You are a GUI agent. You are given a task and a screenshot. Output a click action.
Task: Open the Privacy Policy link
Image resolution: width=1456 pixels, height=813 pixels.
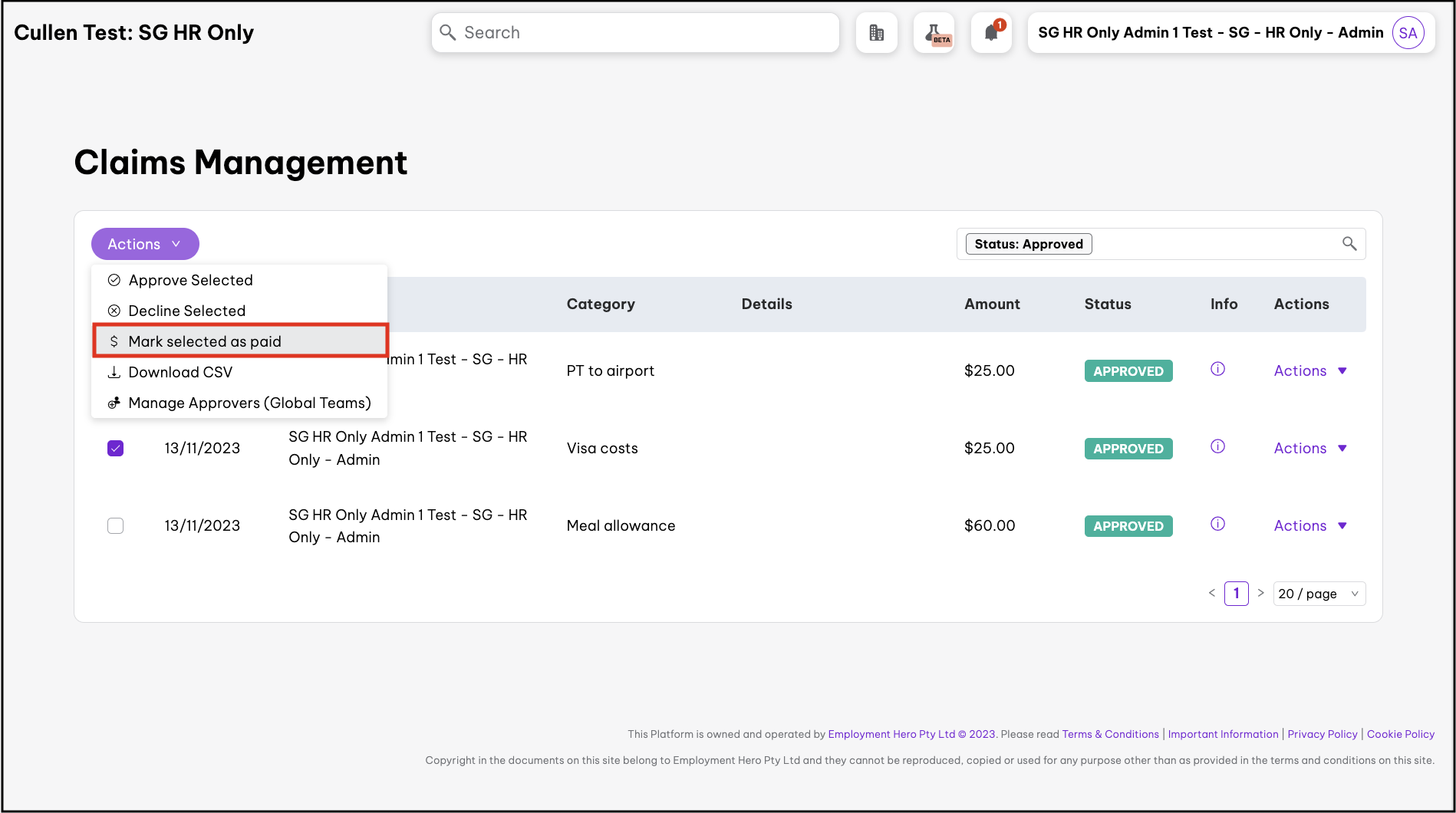pyautogui.click(x=1322, y=734)
